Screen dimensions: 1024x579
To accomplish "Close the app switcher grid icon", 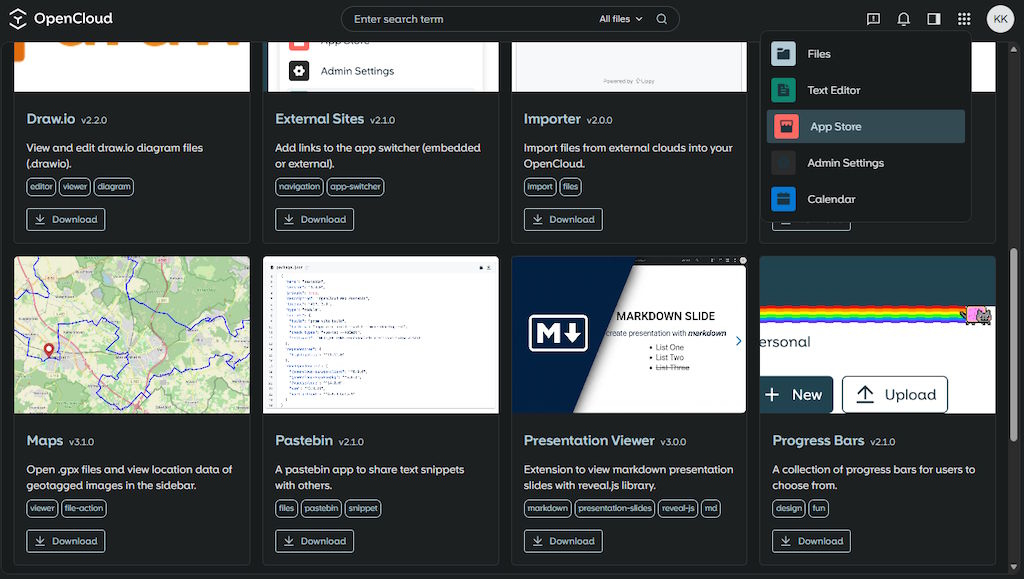I will [x=964, y=19].
